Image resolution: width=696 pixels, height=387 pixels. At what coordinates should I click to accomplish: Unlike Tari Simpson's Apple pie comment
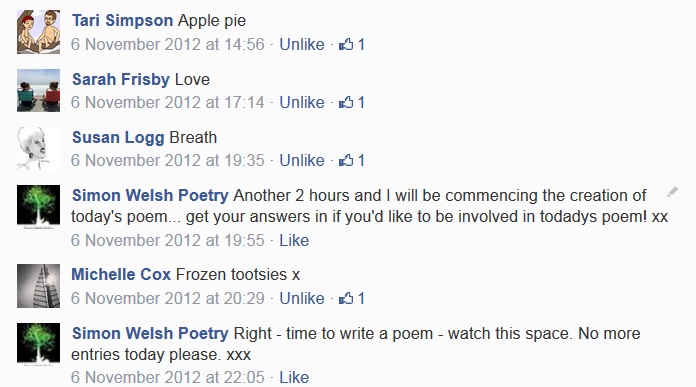click(302, 44)
